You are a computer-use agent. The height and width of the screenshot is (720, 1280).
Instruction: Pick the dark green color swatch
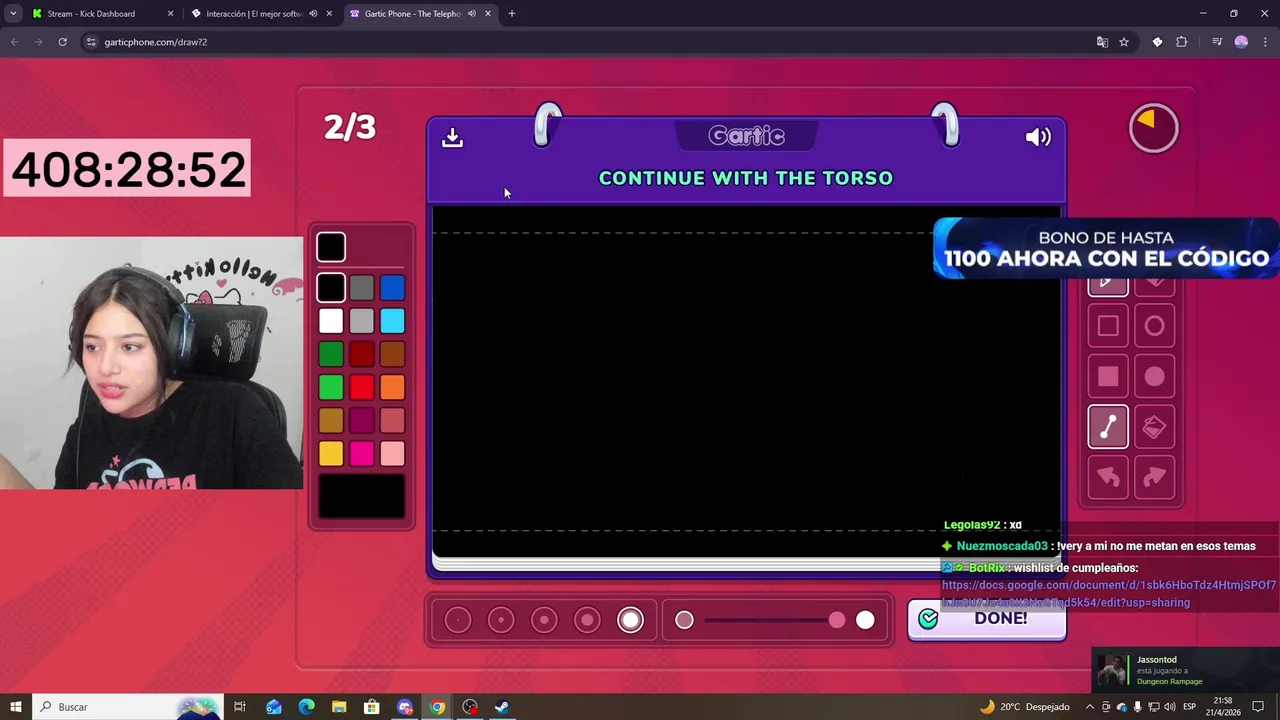[331, 354]
